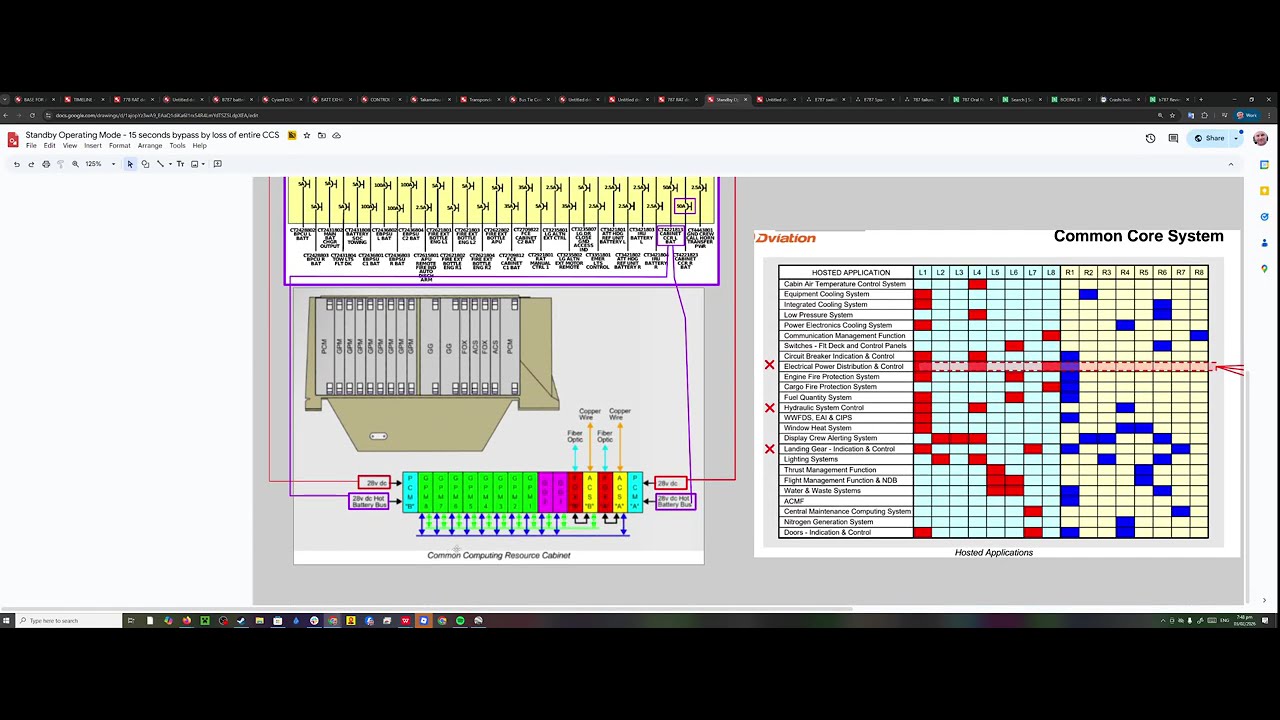Check the cloud document status icon

(x=336, y=135)
